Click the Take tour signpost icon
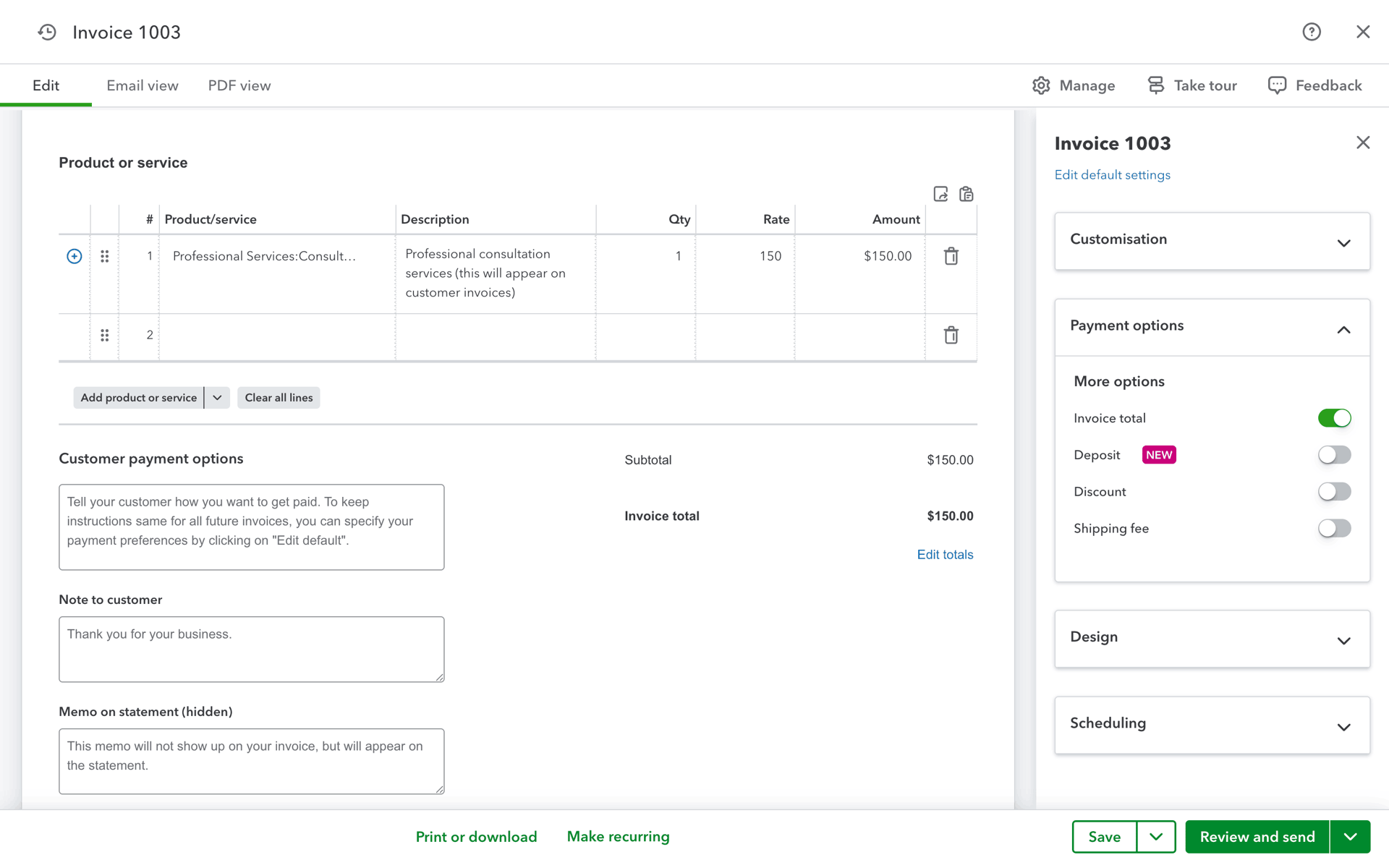Viewport: 1389px width, 868px height. point(1156,85)
